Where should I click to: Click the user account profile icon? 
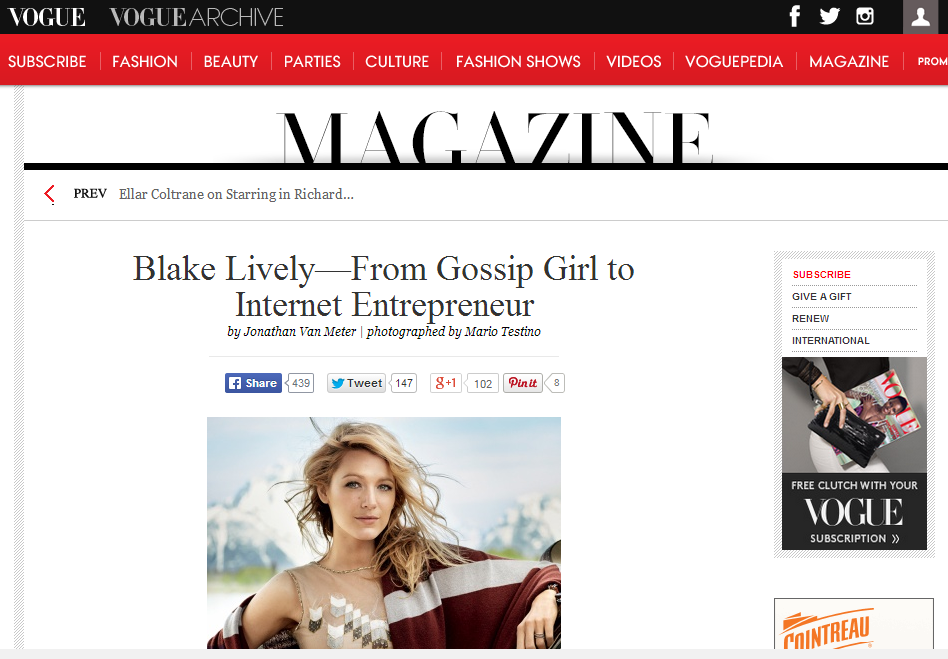point(920,16)
